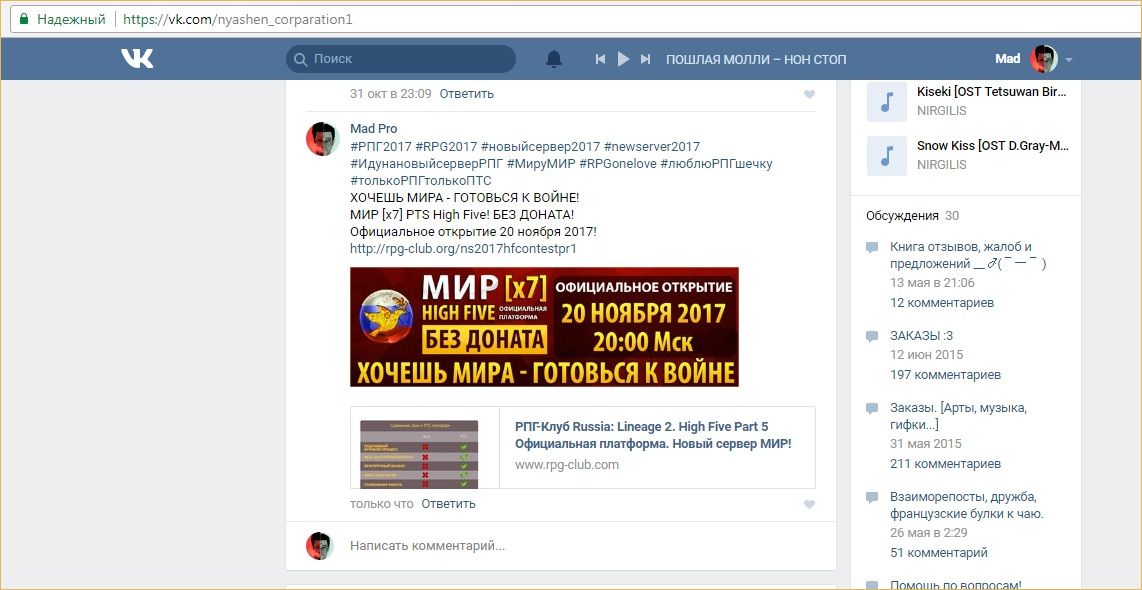Open the notifications bell icon
This screenshot has width=1142, height=590.
554,59
